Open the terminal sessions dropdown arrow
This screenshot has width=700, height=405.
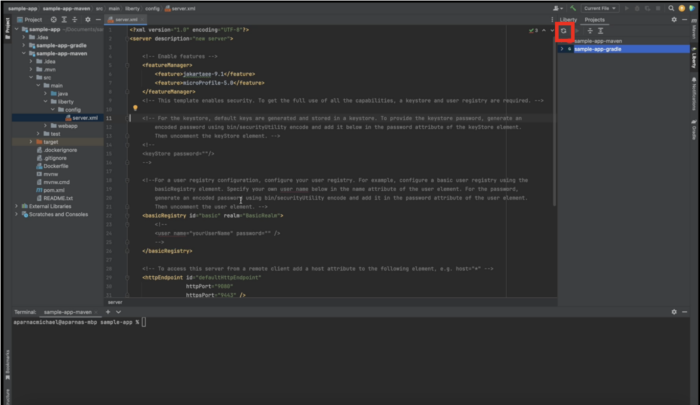(118, 312)
